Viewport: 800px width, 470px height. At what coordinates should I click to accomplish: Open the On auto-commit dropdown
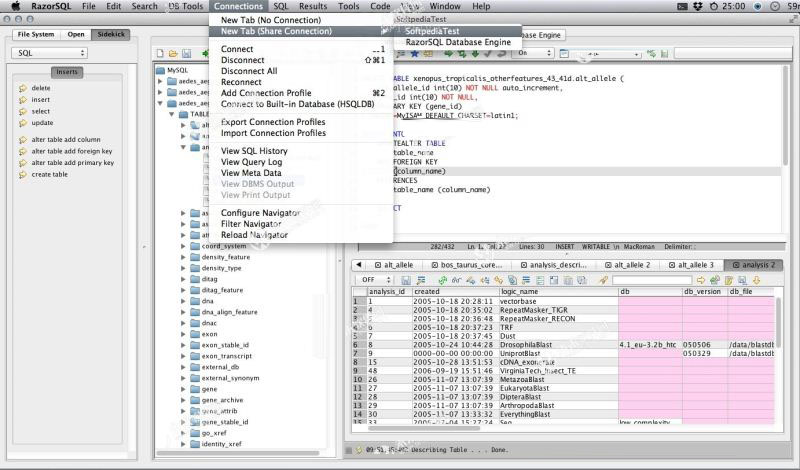click(x=534, y=53)
